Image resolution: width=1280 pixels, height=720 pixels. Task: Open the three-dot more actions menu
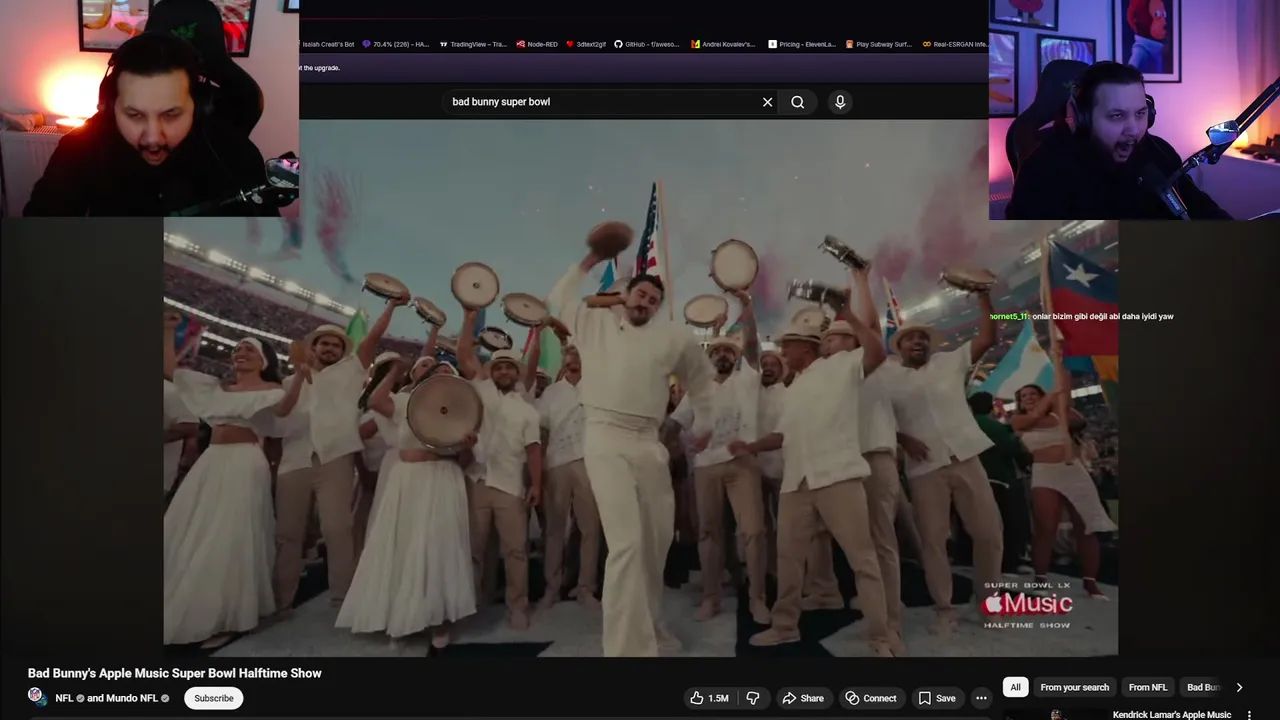pyautogui.click(x=981, y=698)
